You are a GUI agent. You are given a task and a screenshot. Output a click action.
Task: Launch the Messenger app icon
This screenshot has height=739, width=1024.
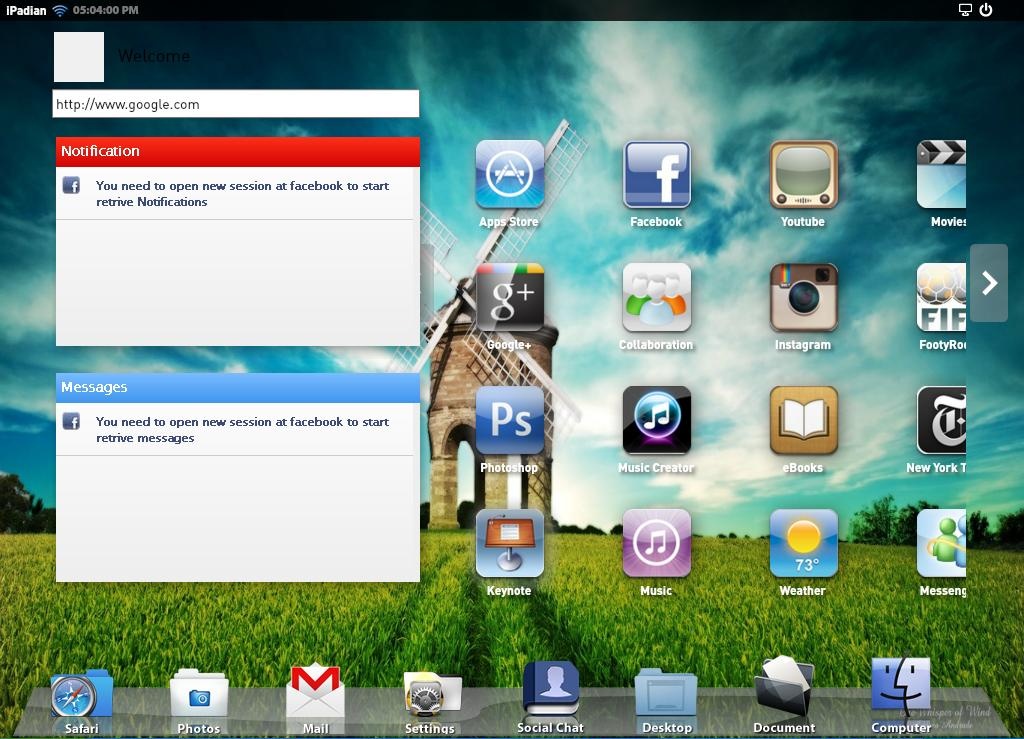click(941, 543)
